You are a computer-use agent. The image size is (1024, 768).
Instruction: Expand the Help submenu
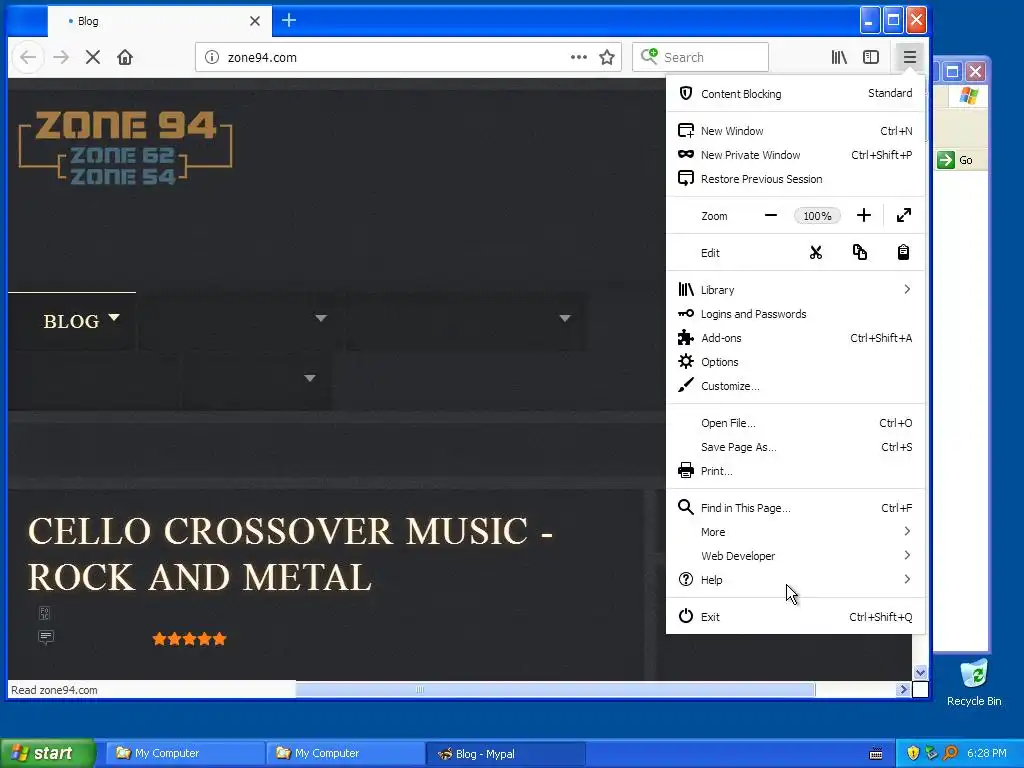(x=795, y=580)
